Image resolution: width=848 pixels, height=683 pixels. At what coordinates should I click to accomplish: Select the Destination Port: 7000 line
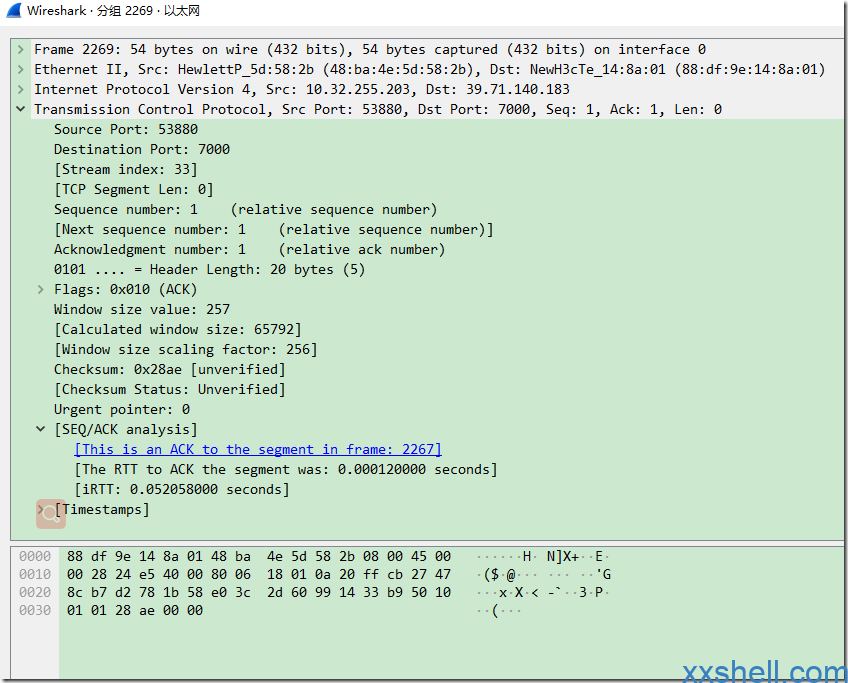click(x=142, y=150)
